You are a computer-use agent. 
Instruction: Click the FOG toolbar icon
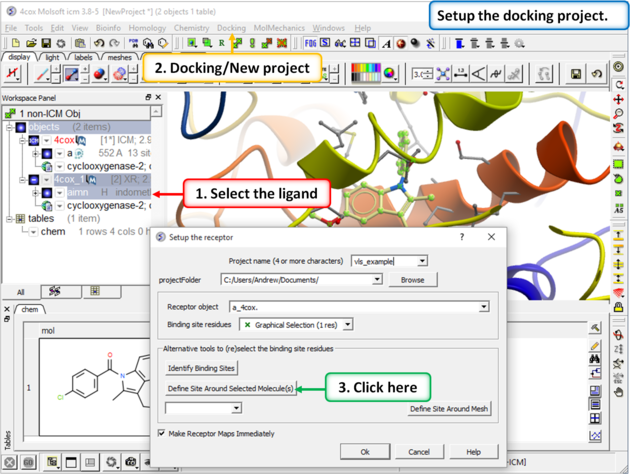tap(310, 43)
